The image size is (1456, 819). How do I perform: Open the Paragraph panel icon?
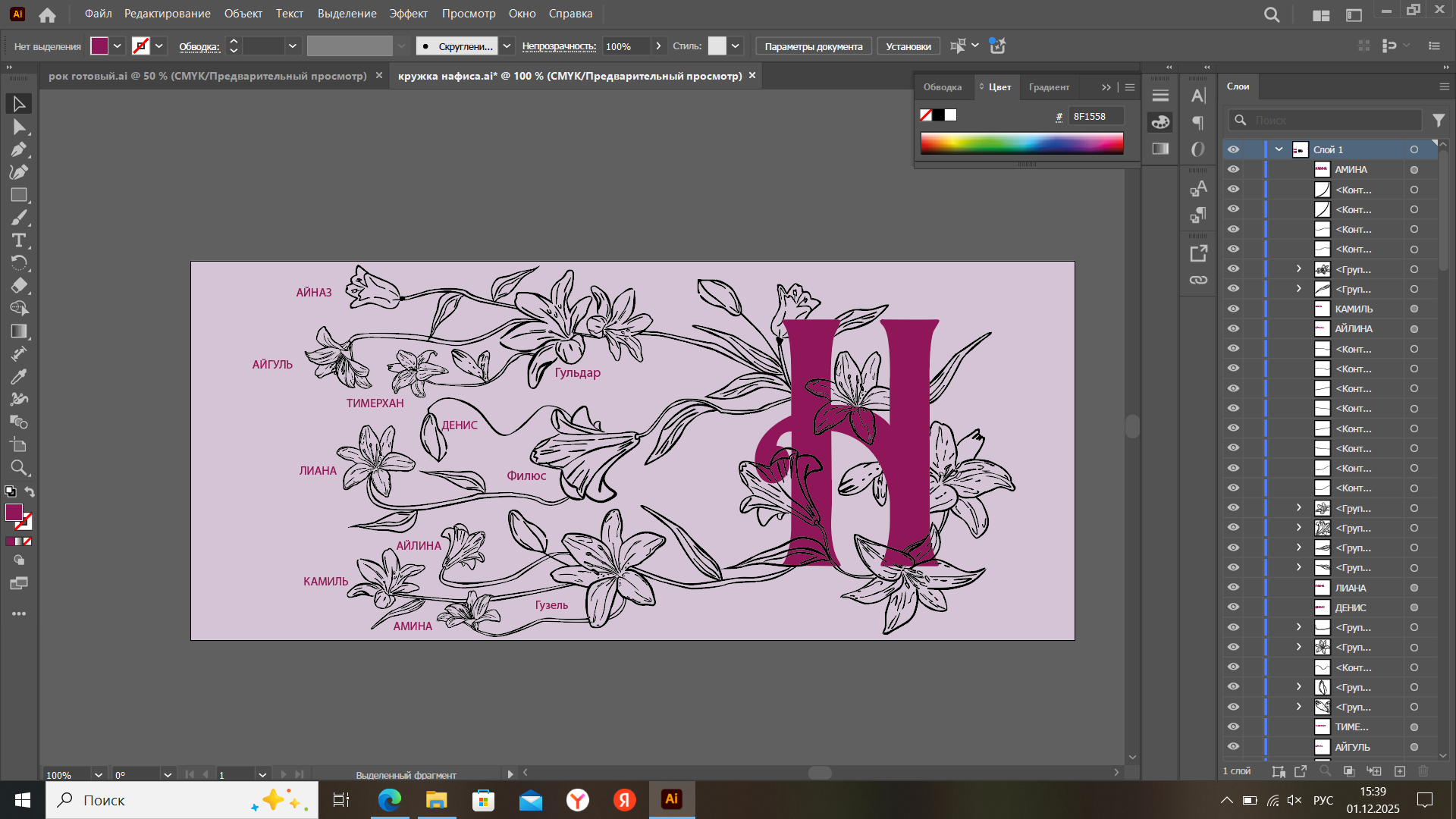point(1198,123)
